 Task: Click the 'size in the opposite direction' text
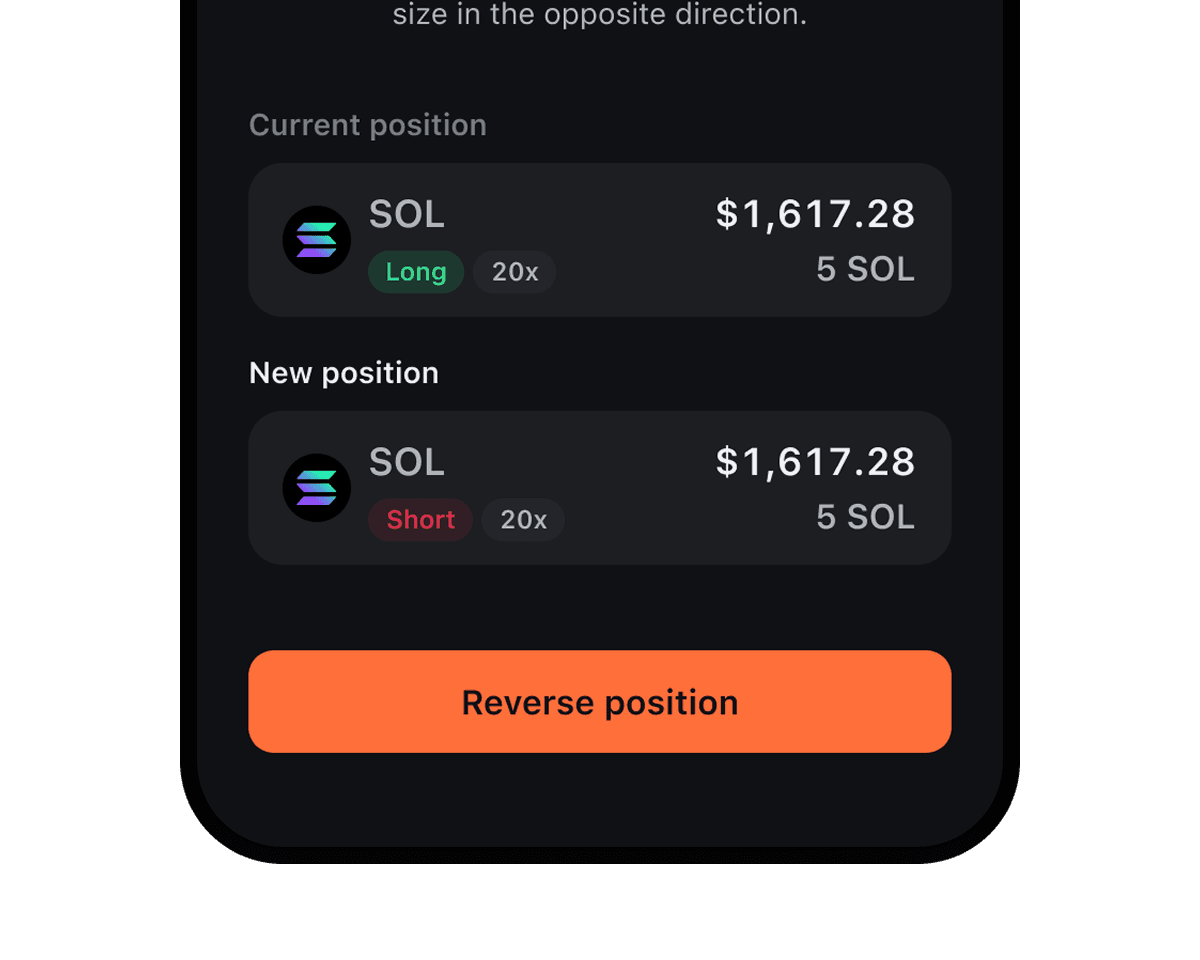point(600,16)
